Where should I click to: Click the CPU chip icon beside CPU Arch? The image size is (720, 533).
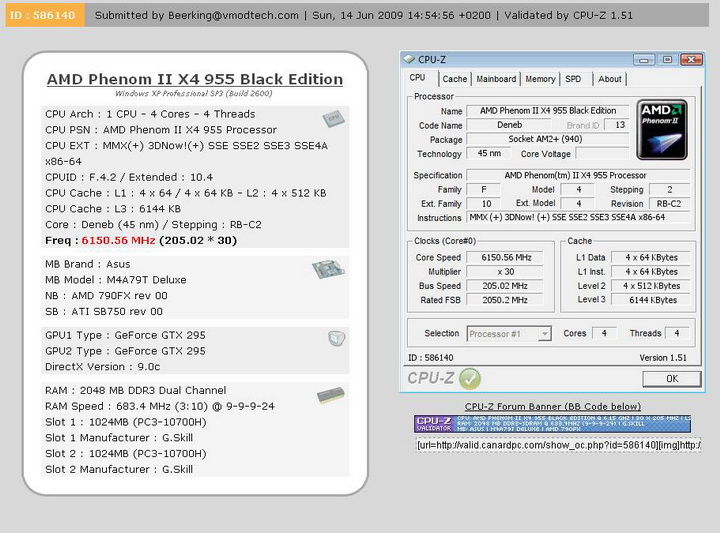pyautogui.click(x=333, y=119)
